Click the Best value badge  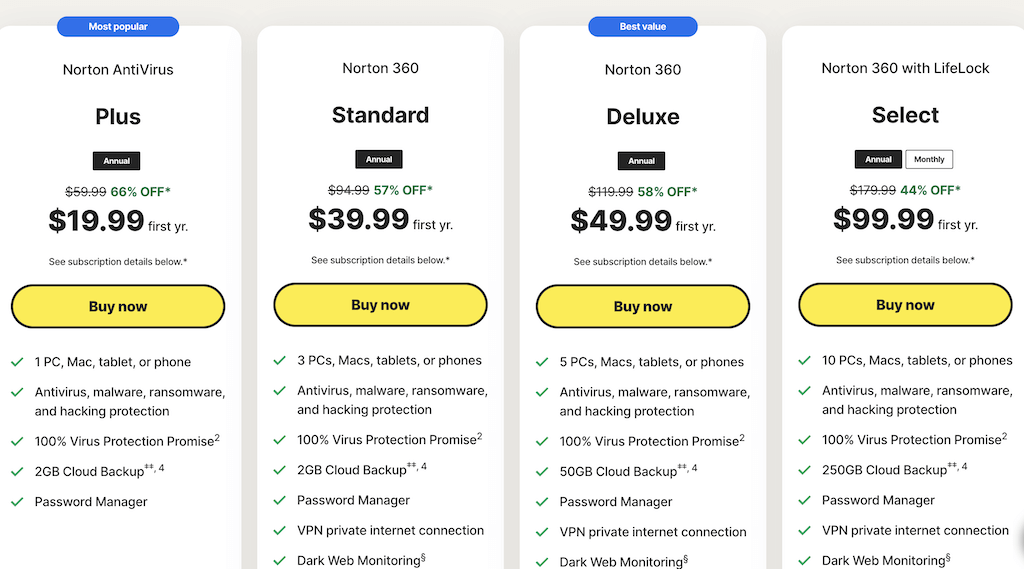click(643, 27)
